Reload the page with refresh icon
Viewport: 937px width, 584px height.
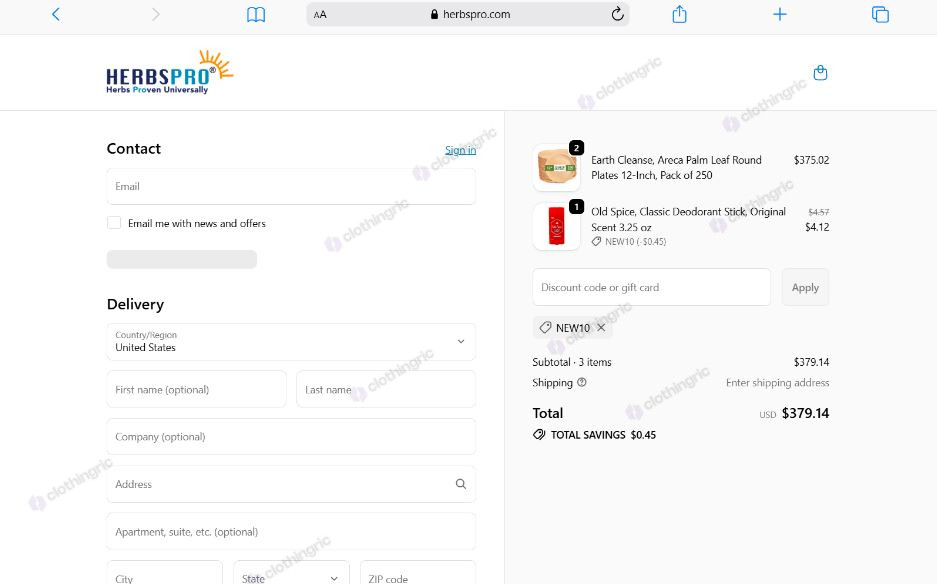pyautogui.click(x=617, y=14)
